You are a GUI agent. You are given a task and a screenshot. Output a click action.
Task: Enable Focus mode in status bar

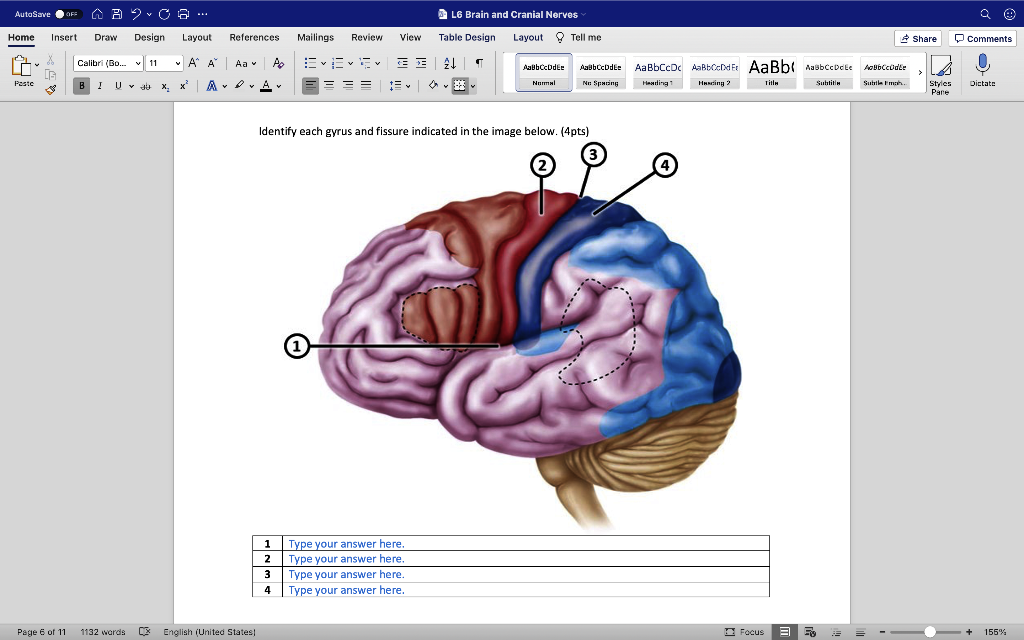(749, 631)
